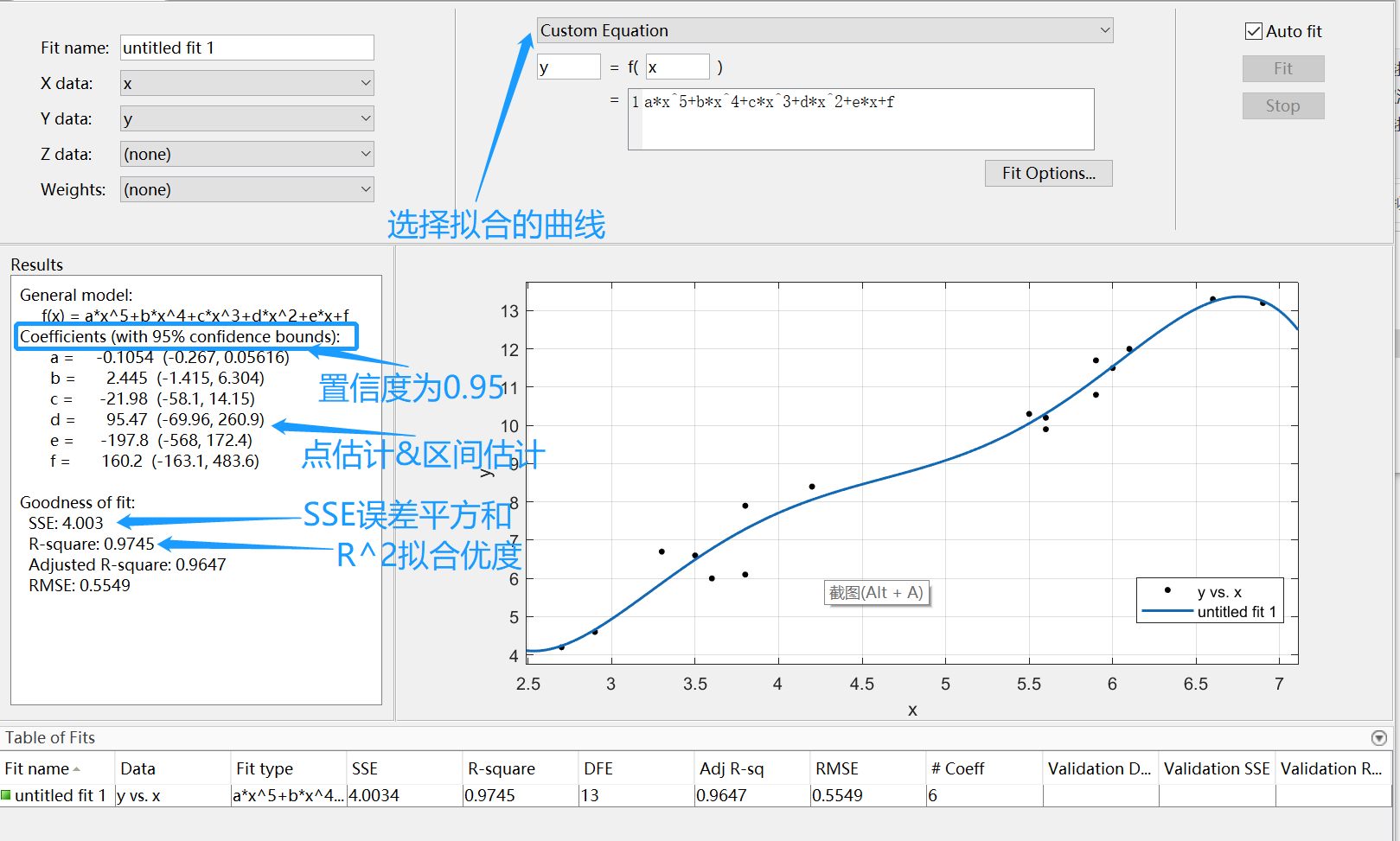Click the SSE column header
The image size is (1400, 841).
pos(405,768)
